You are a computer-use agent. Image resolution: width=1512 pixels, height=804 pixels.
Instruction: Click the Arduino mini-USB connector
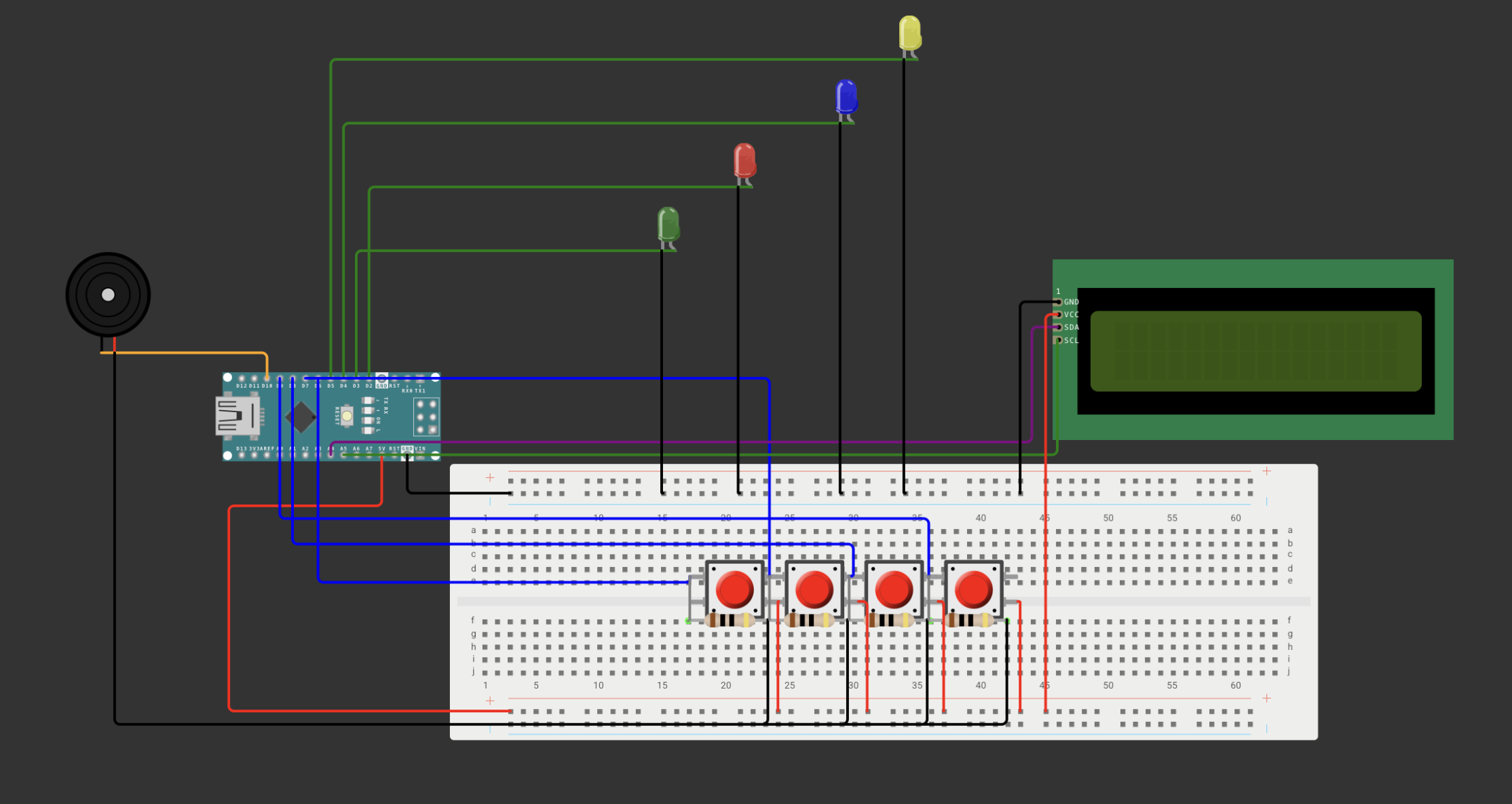[236, 416]
